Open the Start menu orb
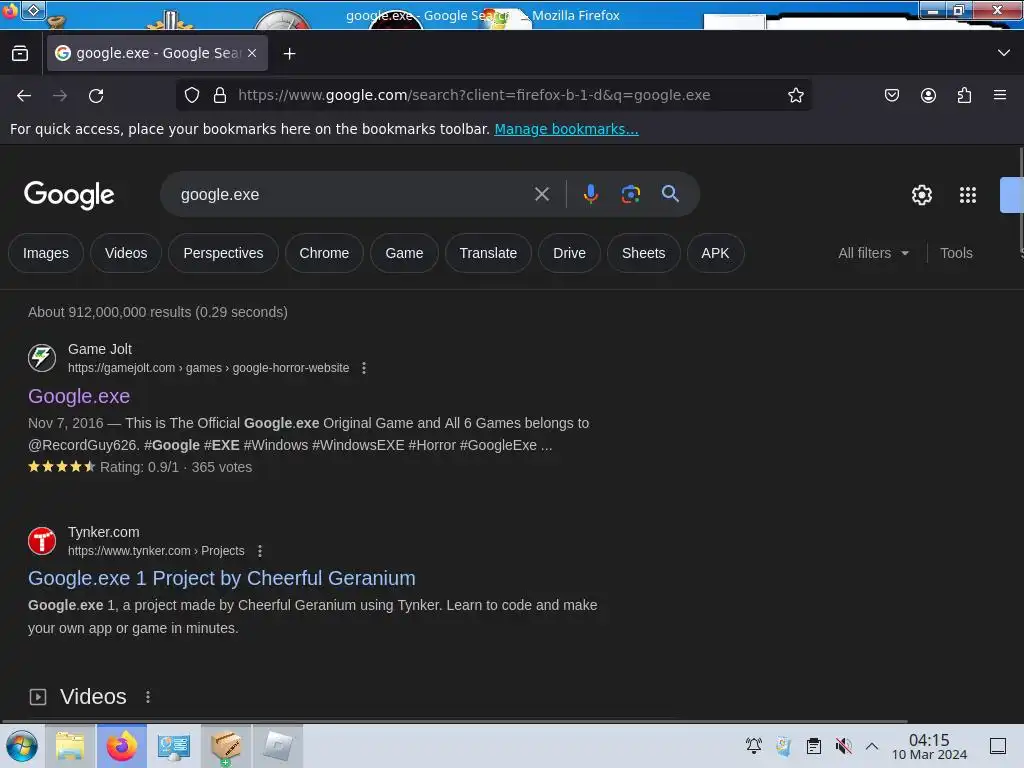This screenshot has height=768, width=1024. pyautogui.click(x=22, y=746)
